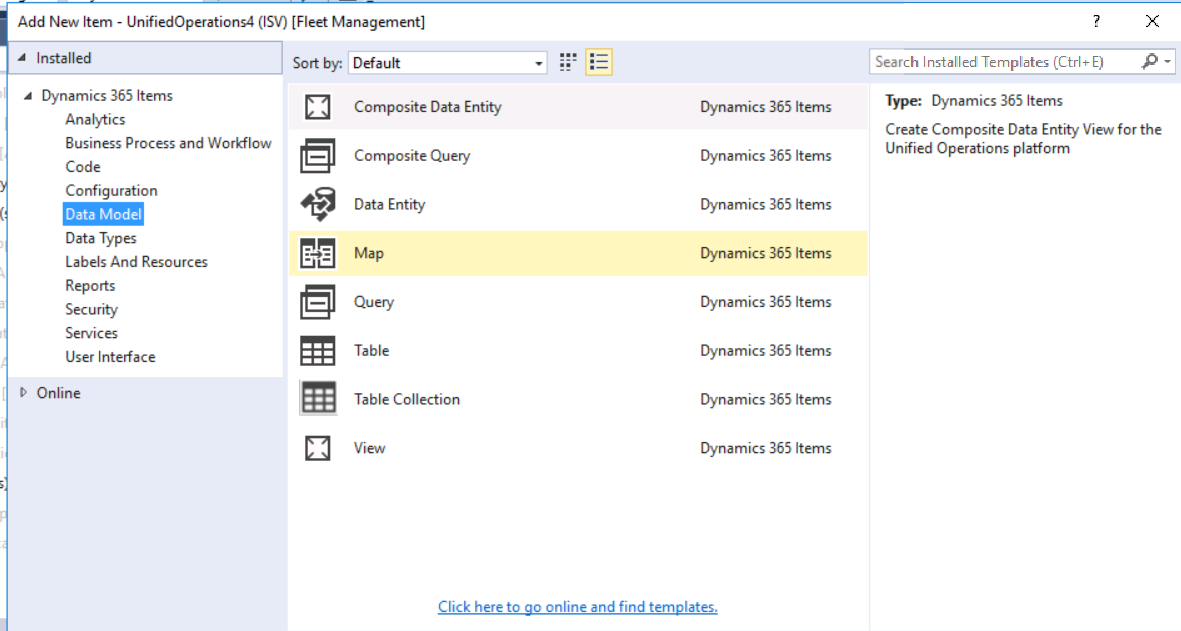Collapse the Installed section arrow
The width and height of the screenshot is (1181, 631).
22,57
